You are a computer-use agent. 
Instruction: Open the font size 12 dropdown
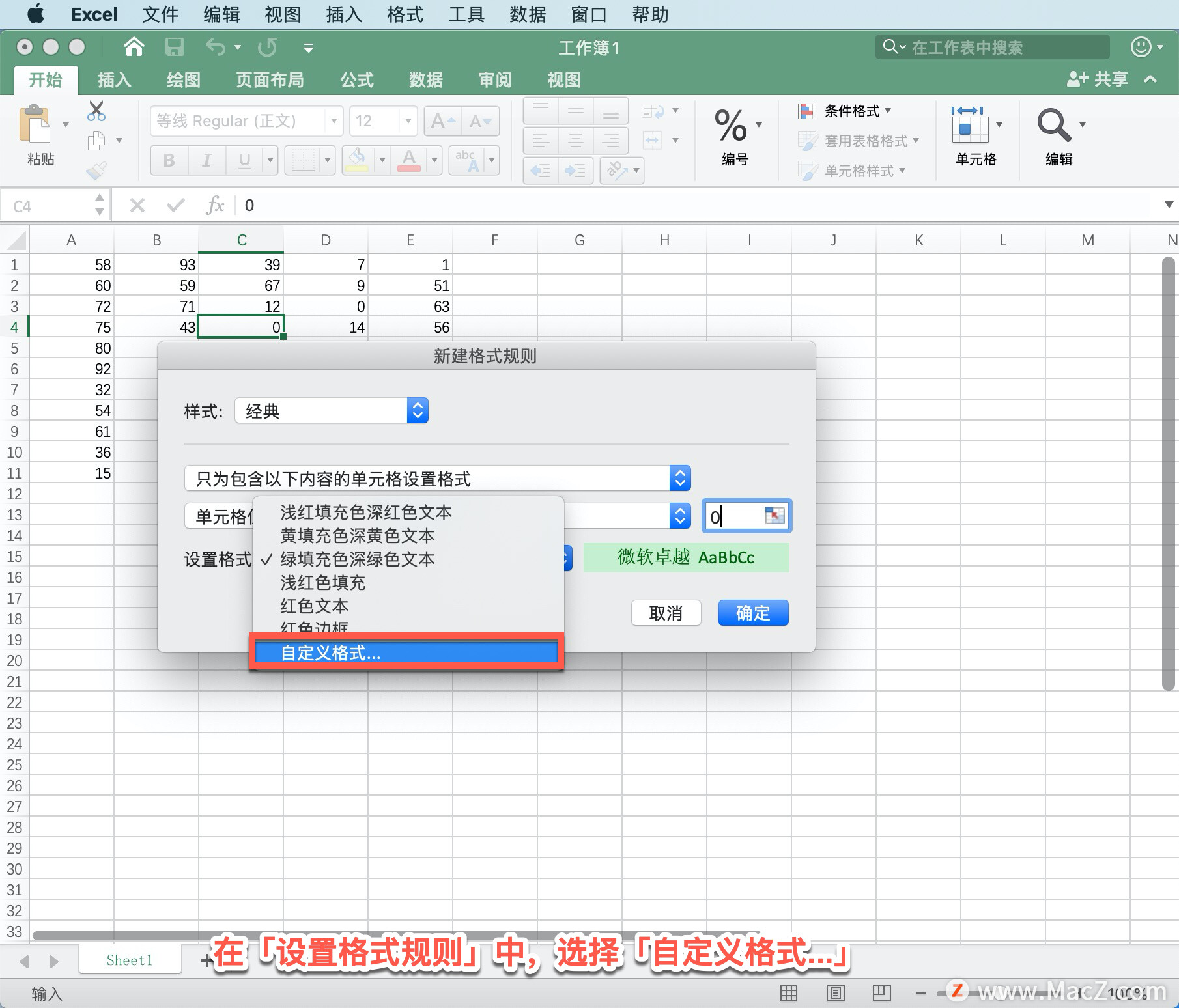pos(408,121)
